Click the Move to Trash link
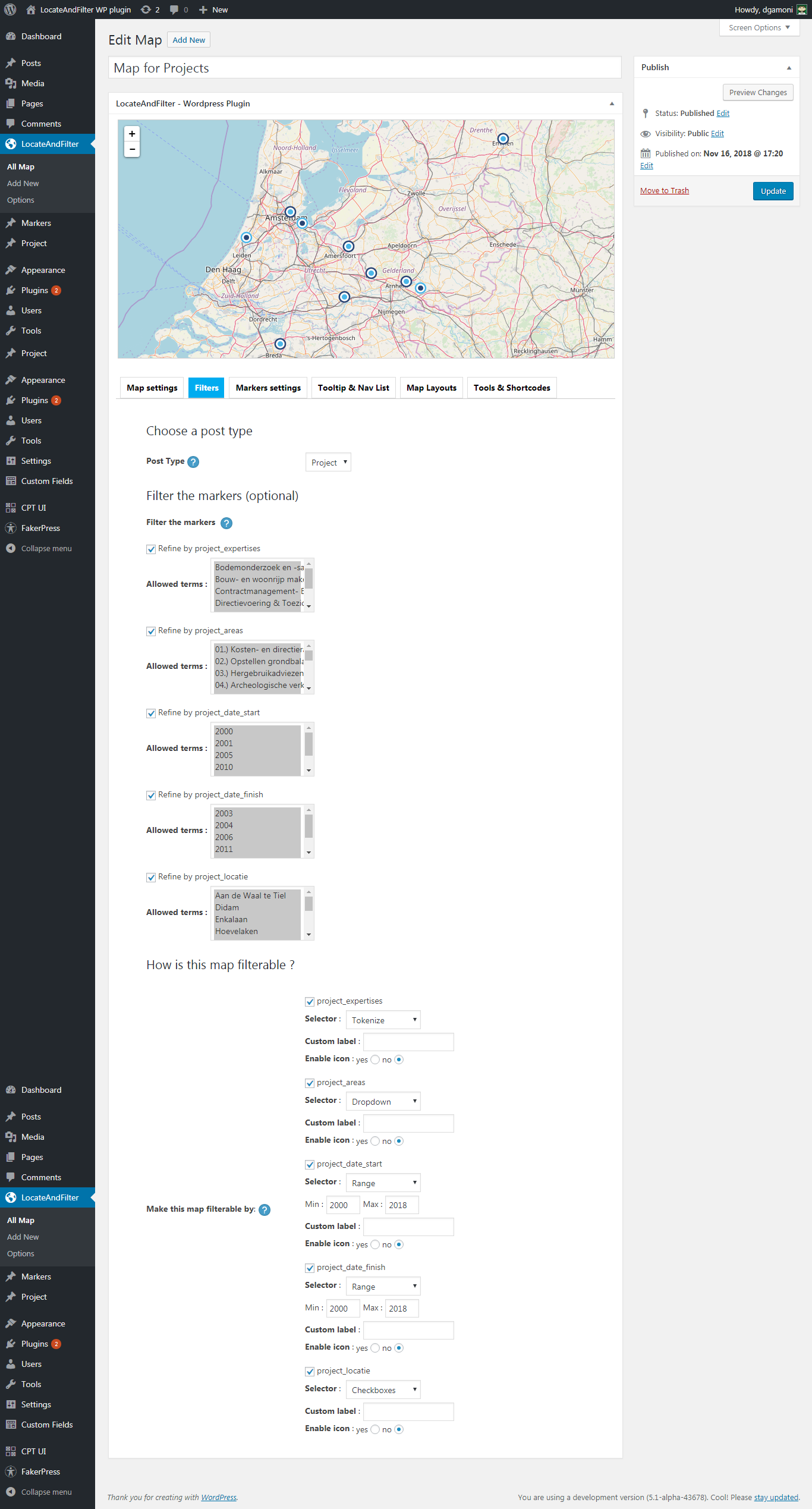The image size is (812, 1509). 664,191
